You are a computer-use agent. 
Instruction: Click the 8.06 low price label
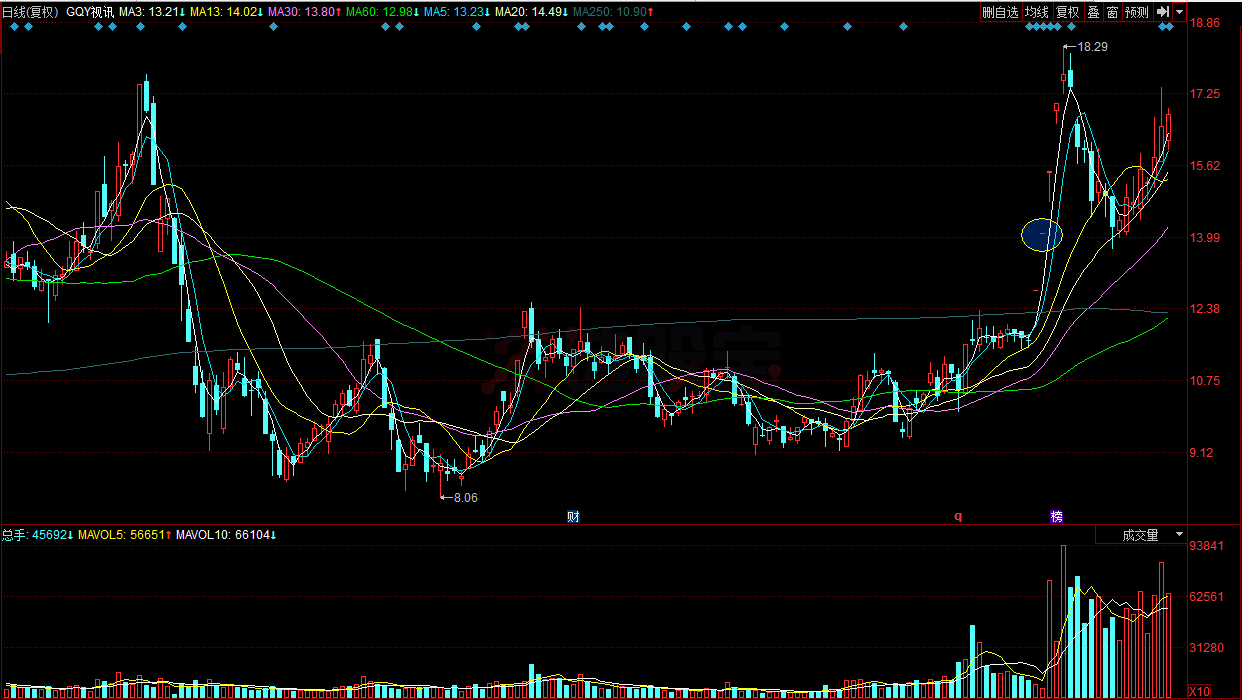click(x=465, y=497)
